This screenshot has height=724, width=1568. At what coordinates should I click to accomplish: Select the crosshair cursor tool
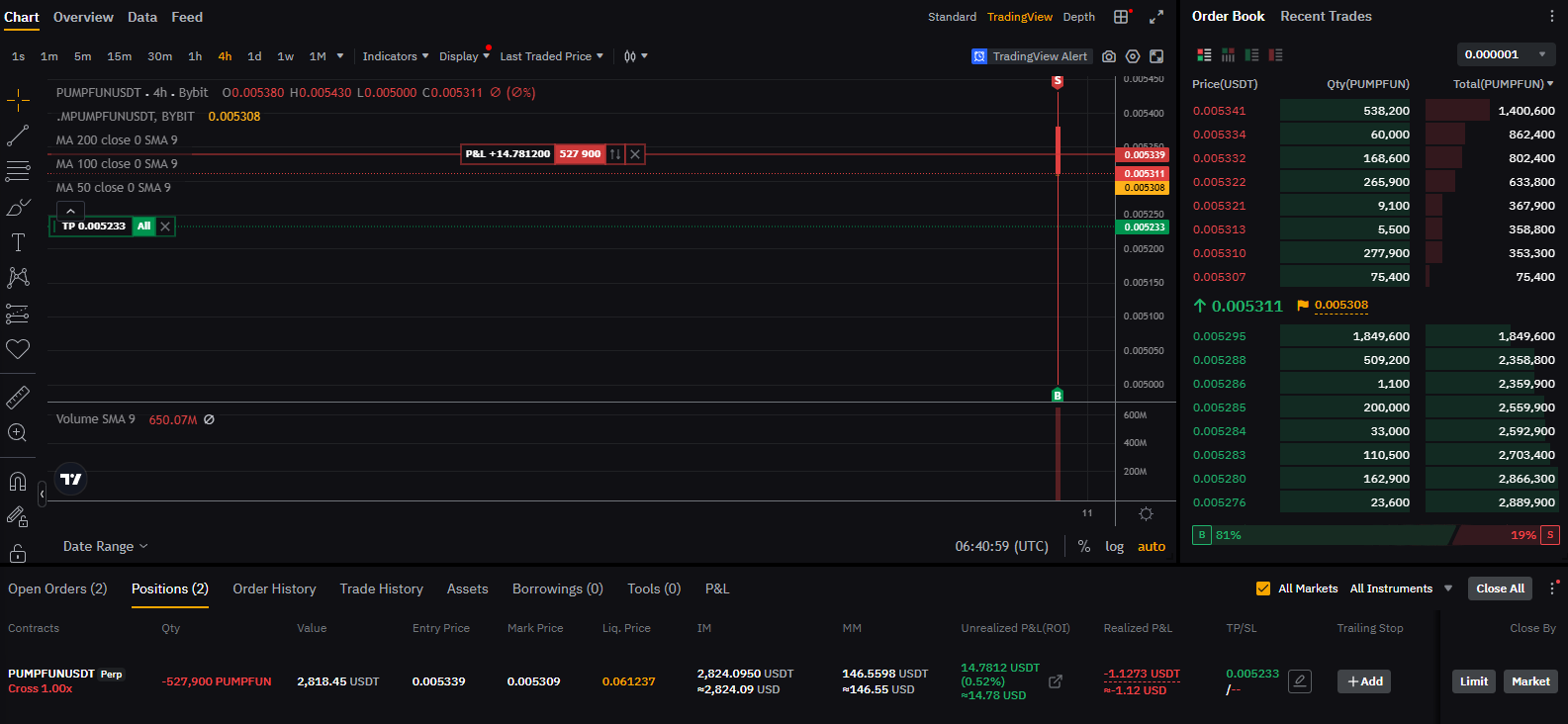point(18,100)
